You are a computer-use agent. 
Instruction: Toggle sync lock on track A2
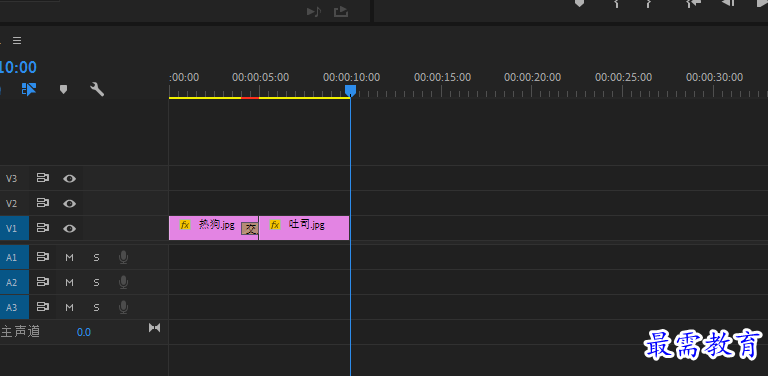pyautogui.click(x=43, y=282)
